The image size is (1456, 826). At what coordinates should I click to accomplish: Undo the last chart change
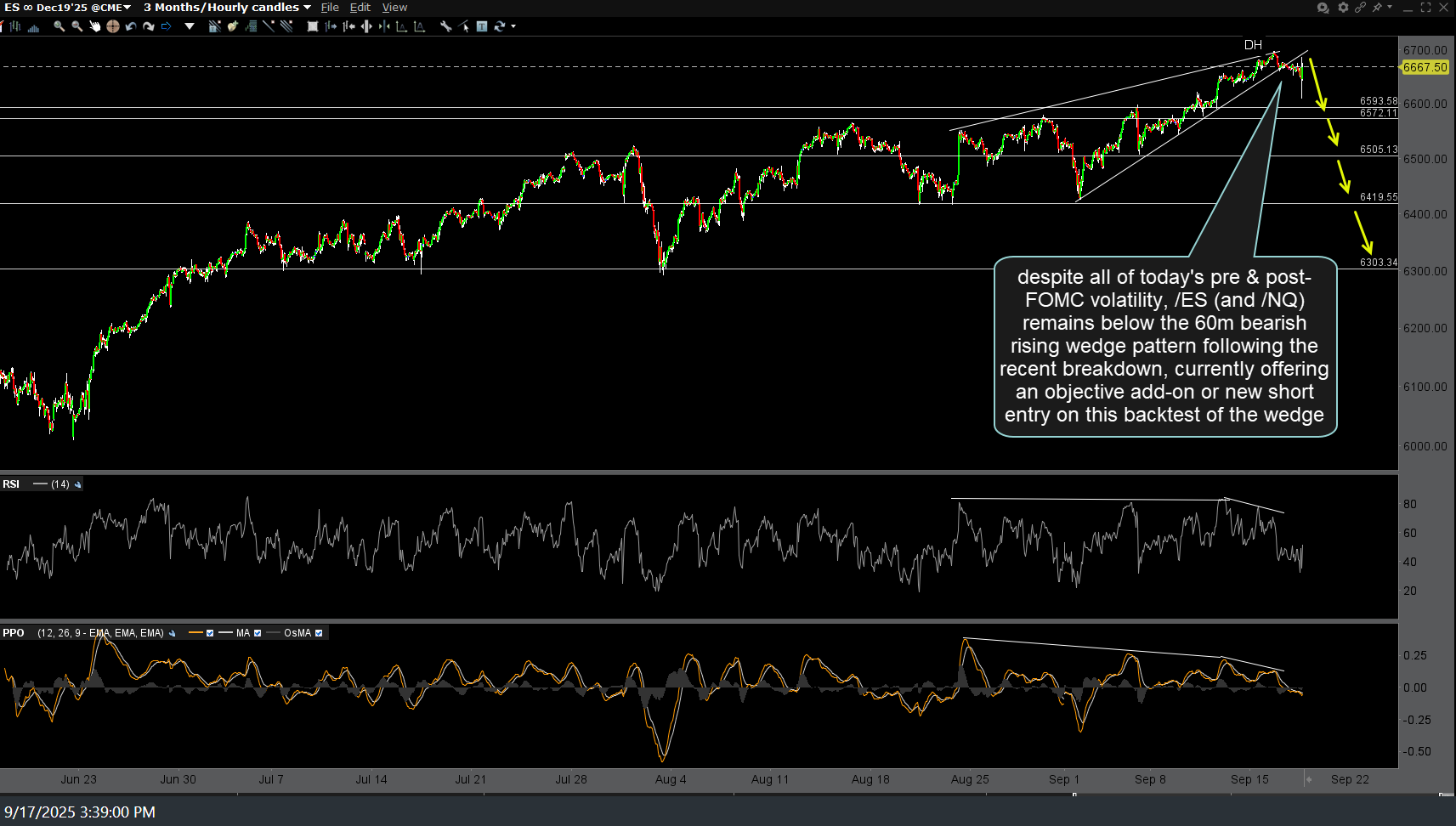(129, 26)
